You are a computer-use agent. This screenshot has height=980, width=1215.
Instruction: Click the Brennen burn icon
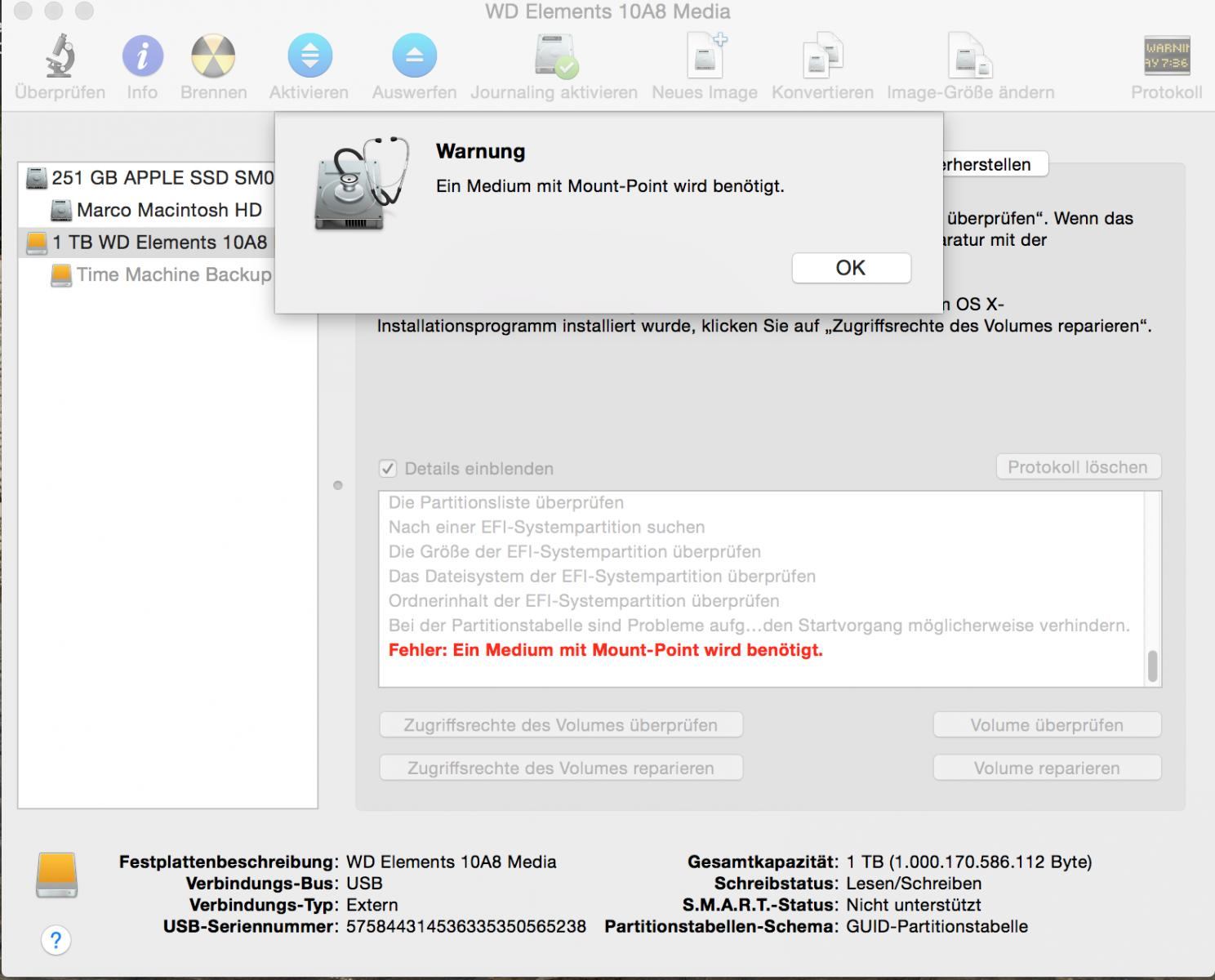[x=213, y=56]
